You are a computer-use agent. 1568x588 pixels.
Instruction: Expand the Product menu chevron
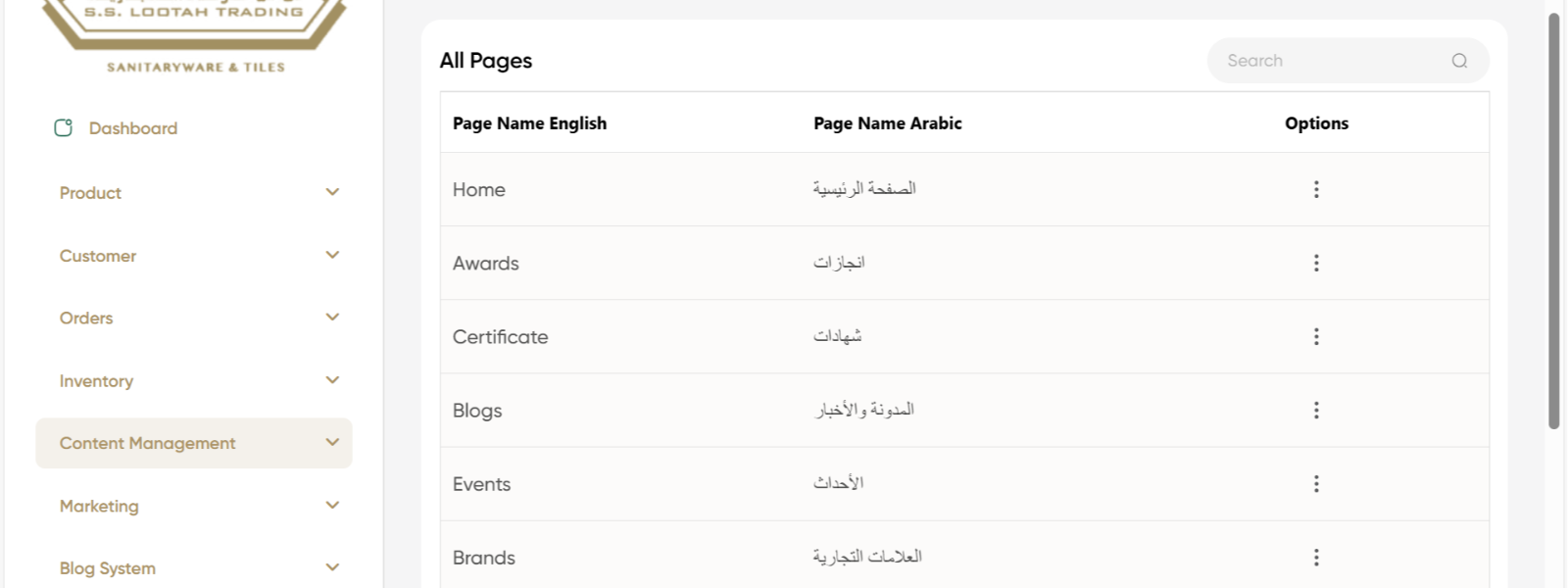tap(332, 192)
